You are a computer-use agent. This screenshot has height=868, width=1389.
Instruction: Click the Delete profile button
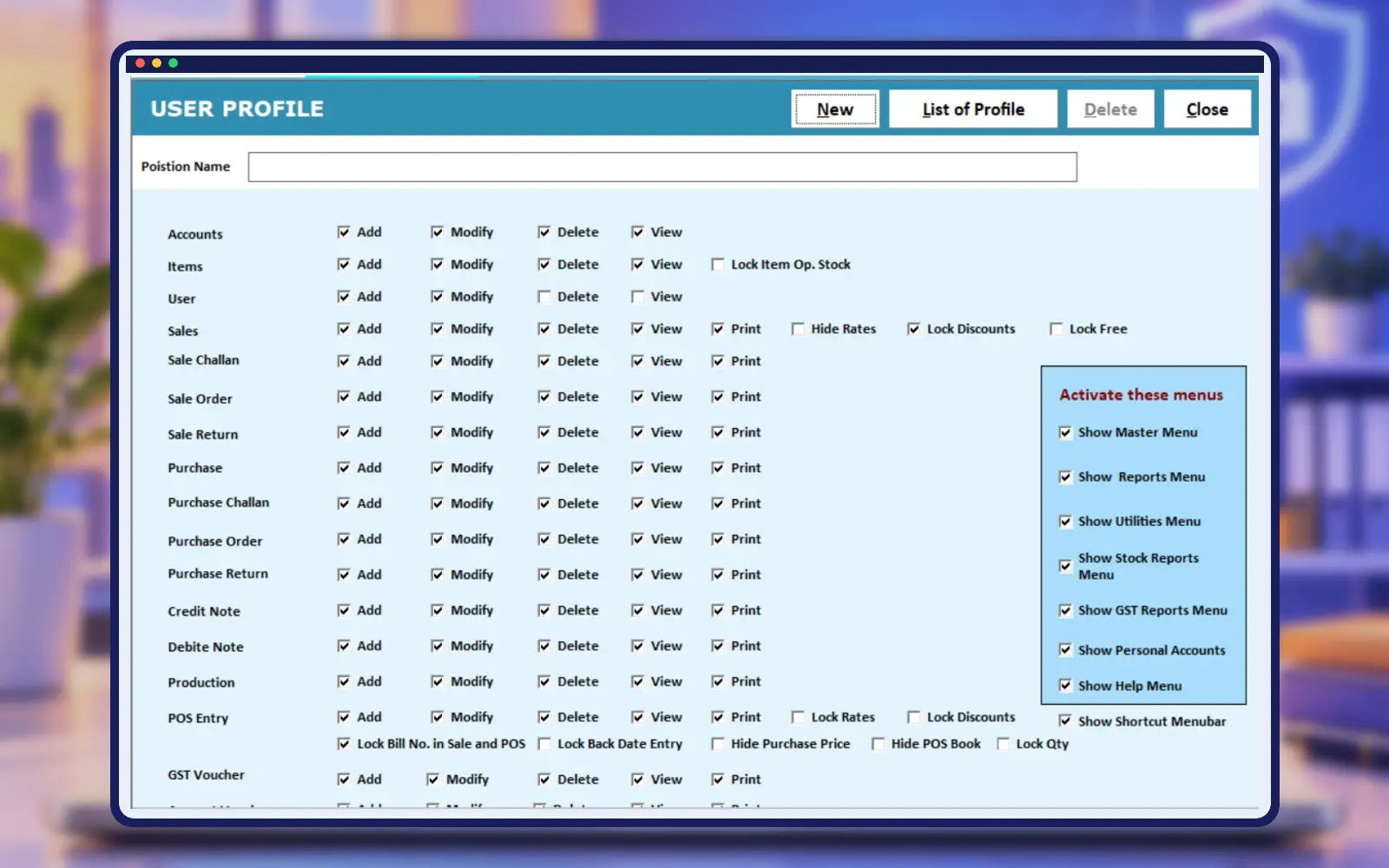[1110, 109]
